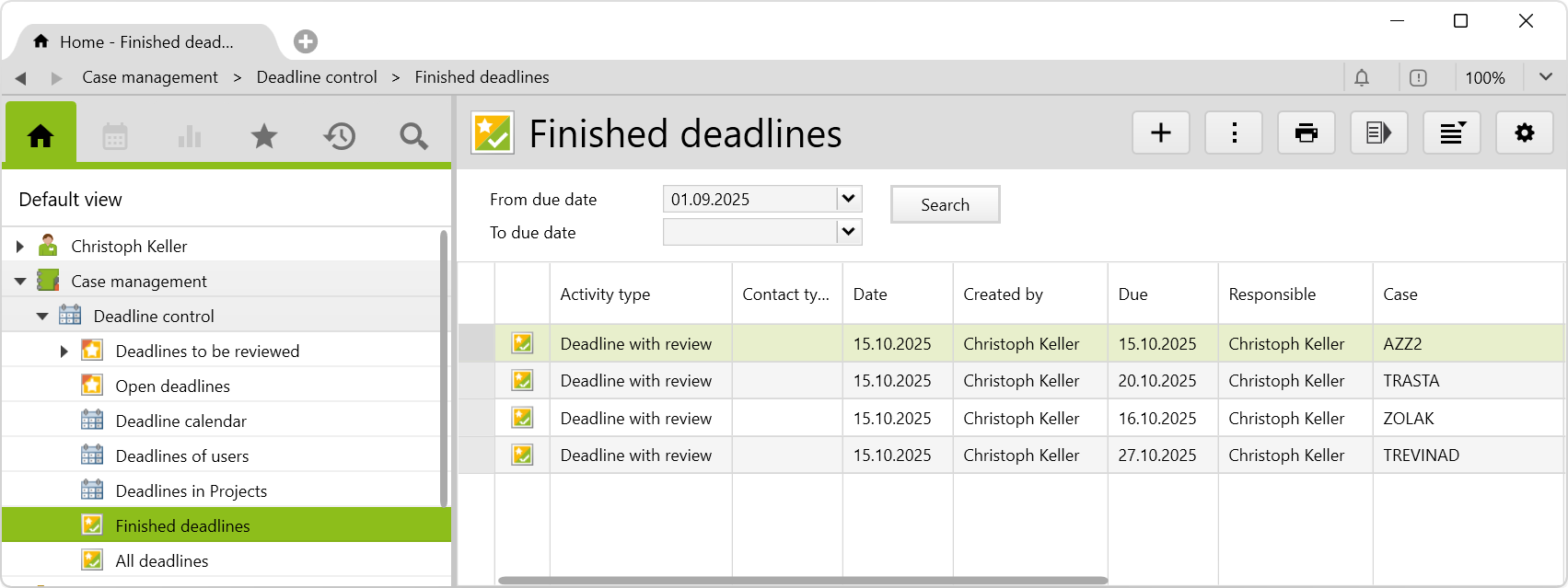Screen dimensions: 1568x588
Task: Click the horizontal scrollbar under table
Action: (801, 581)
